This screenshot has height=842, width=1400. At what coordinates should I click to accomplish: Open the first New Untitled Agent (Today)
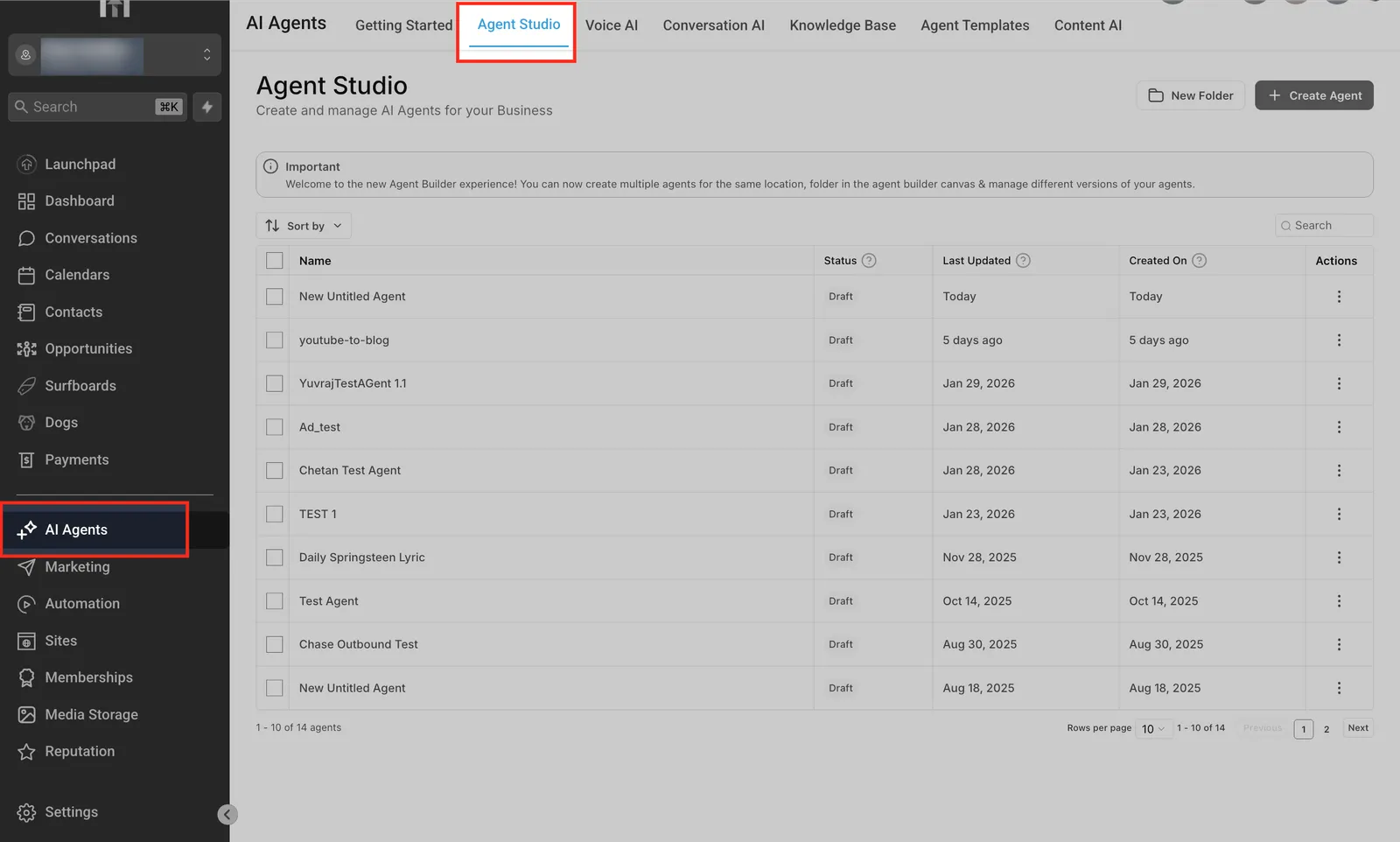click(x=352, y=297)
